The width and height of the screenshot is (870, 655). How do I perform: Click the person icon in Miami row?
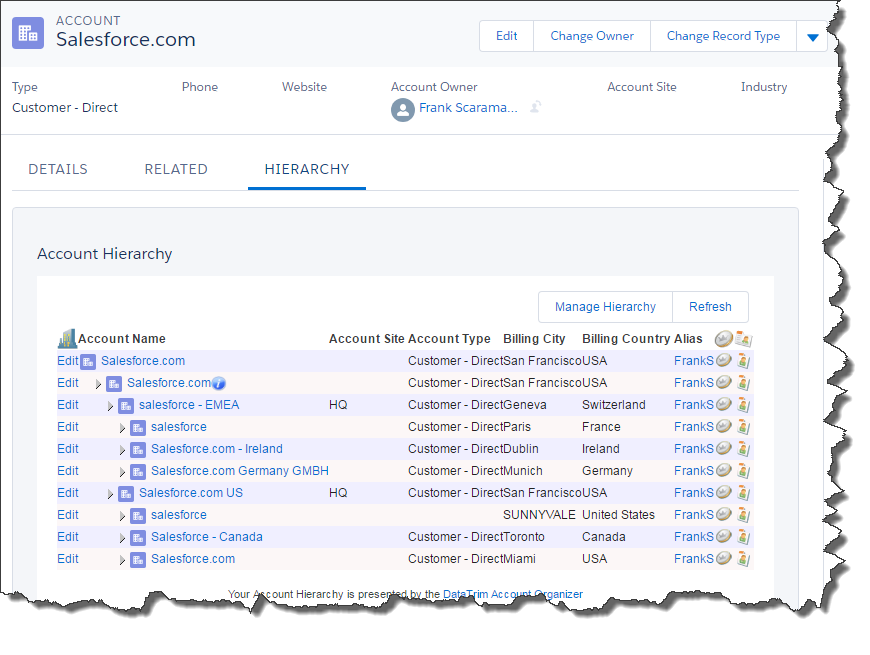click(743, 559)
